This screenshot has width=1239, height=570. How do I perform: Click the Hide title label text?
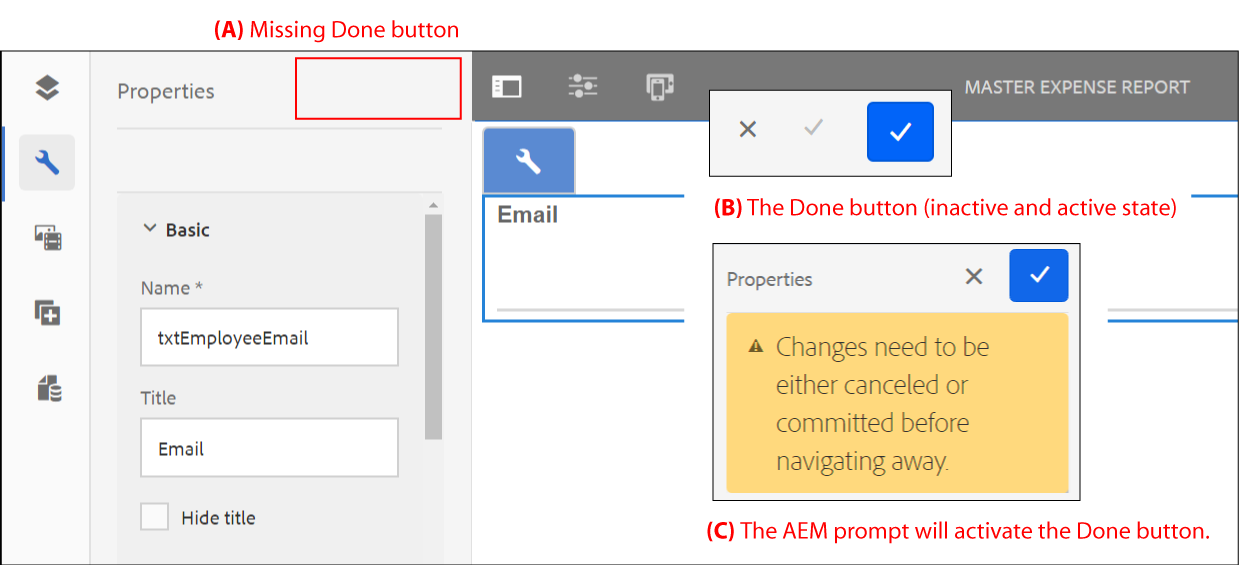(x=218, y=518)
